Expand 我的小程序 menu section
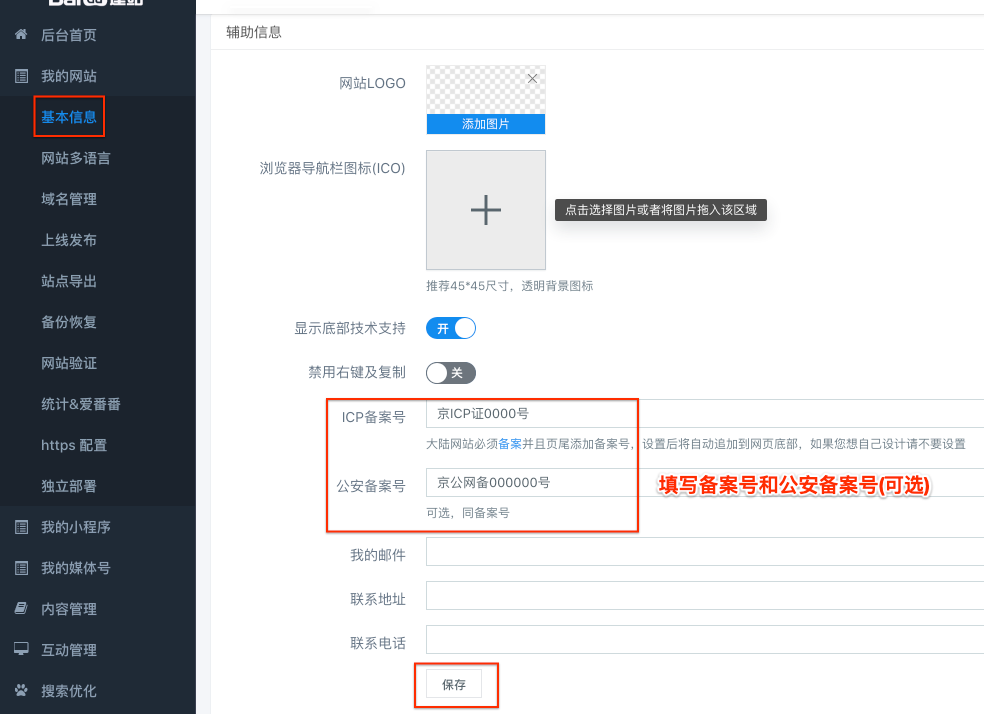The width and height of the screenshot is (984, 714). coord(76,527)
